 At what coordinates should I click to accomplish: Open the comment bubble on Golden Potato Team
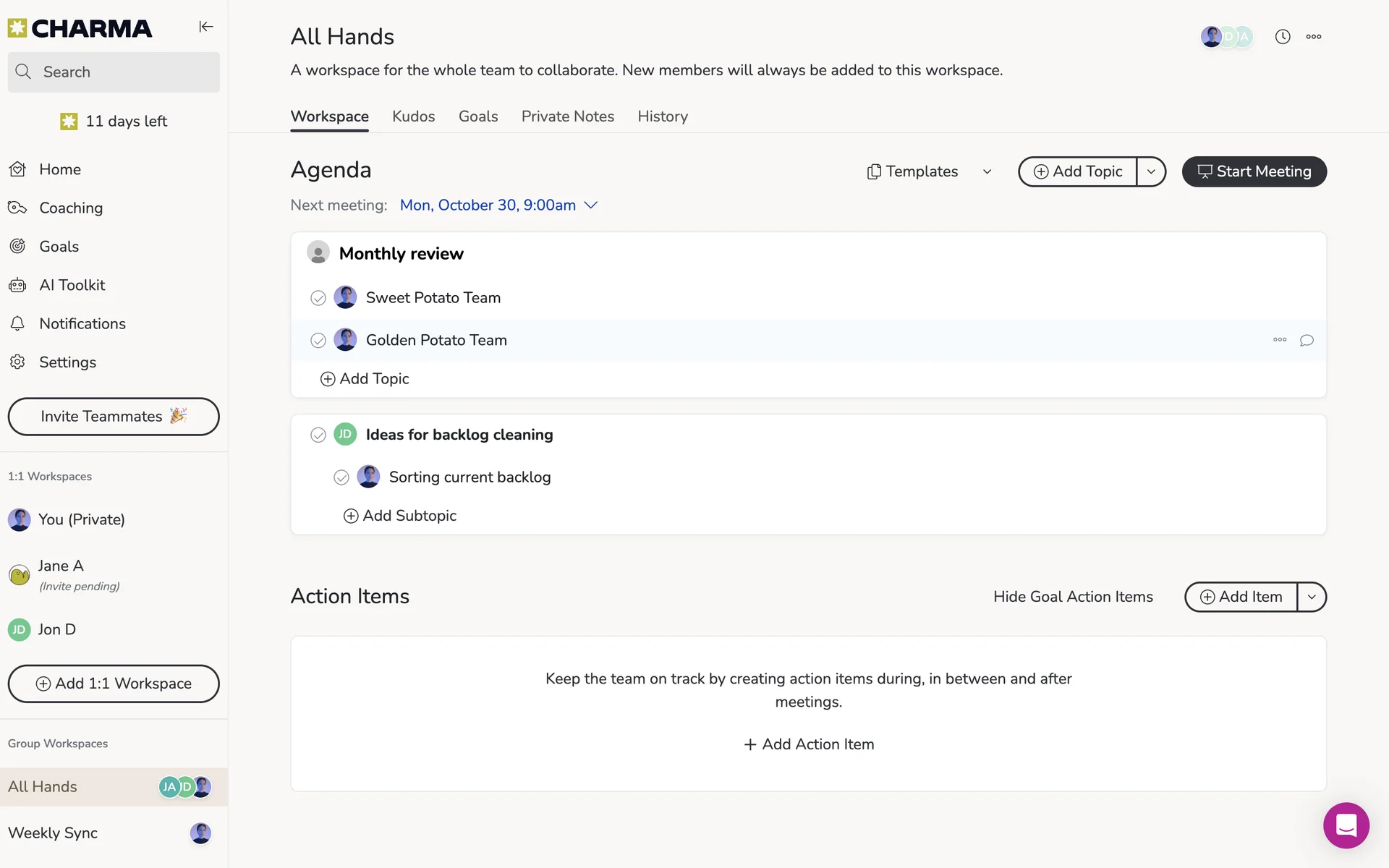click(x=1306, y=340)
